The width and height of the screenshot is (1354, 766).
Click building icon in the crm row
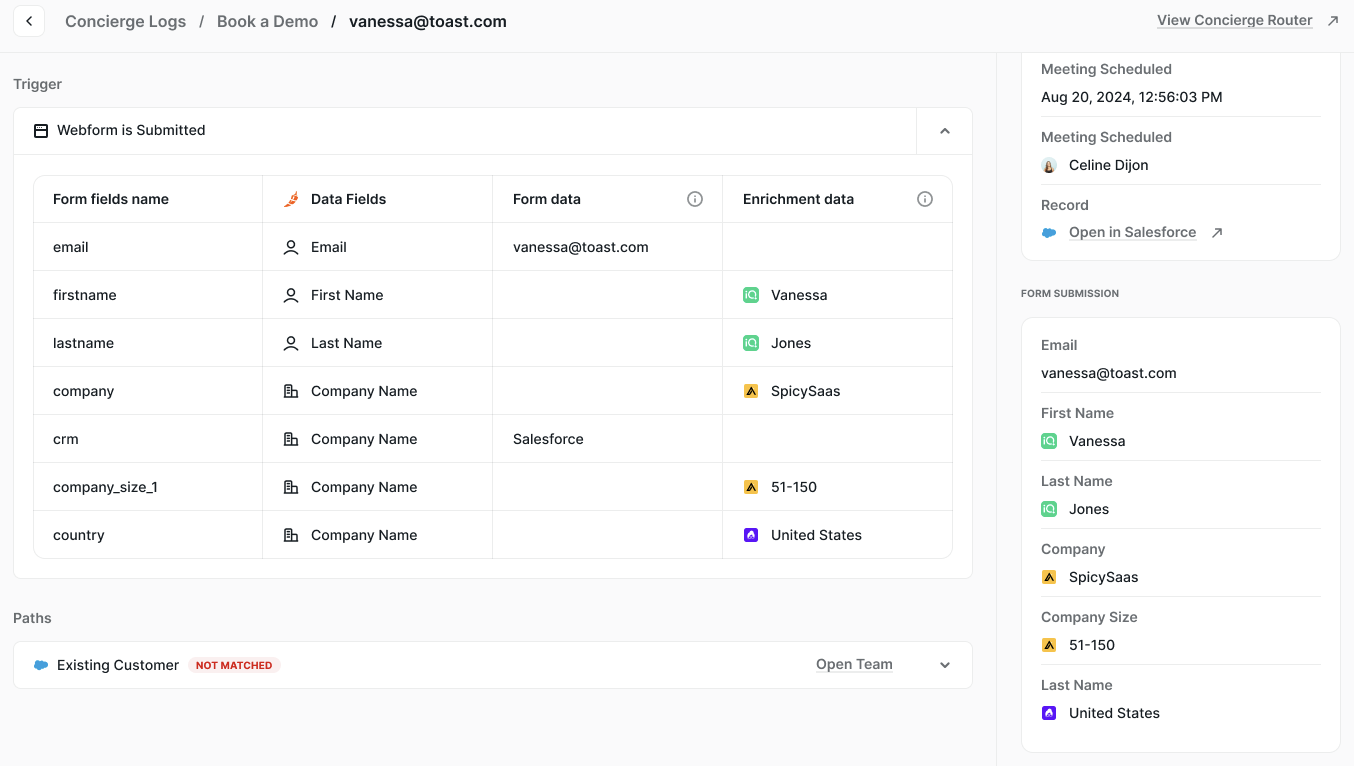click(x=291, y=439)
